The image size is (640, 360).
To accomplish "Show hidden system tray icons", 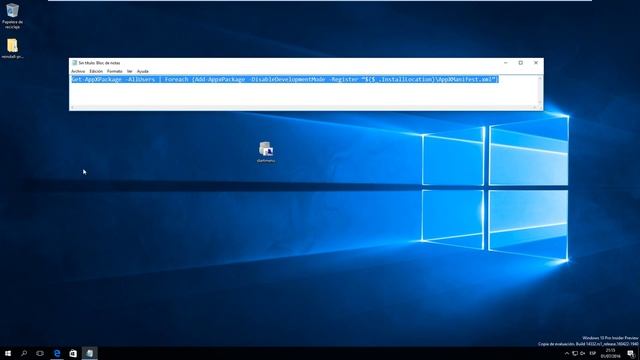I will [x=567, y=353].
